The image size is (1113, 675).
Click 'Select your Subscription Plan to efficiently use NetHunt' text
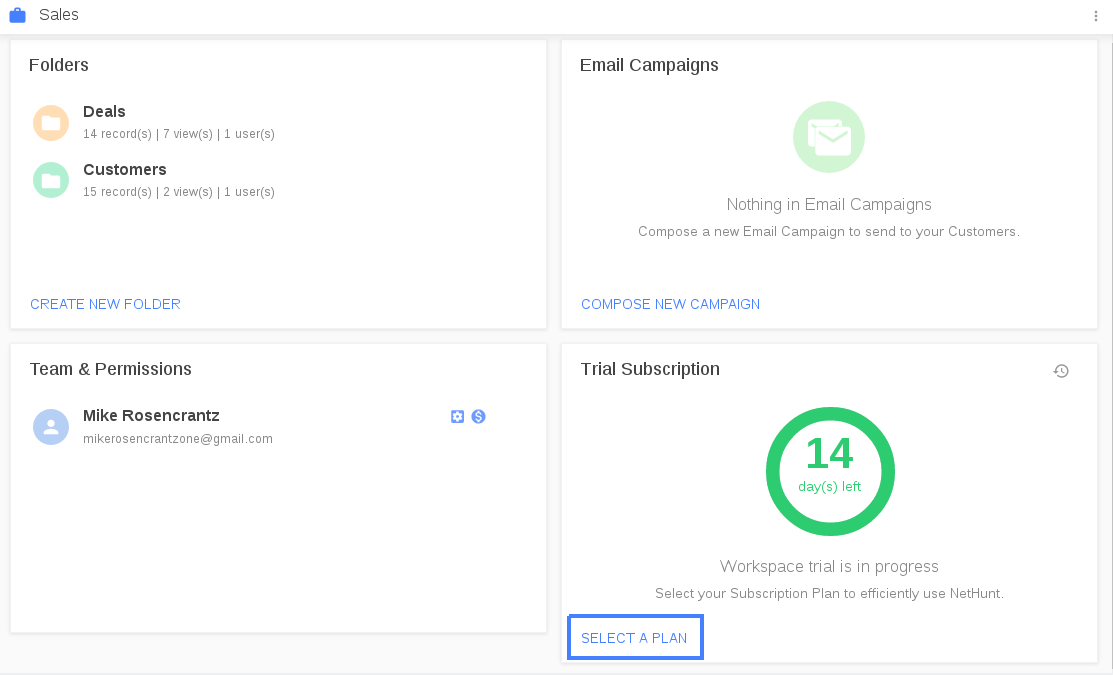pos(829,593)
